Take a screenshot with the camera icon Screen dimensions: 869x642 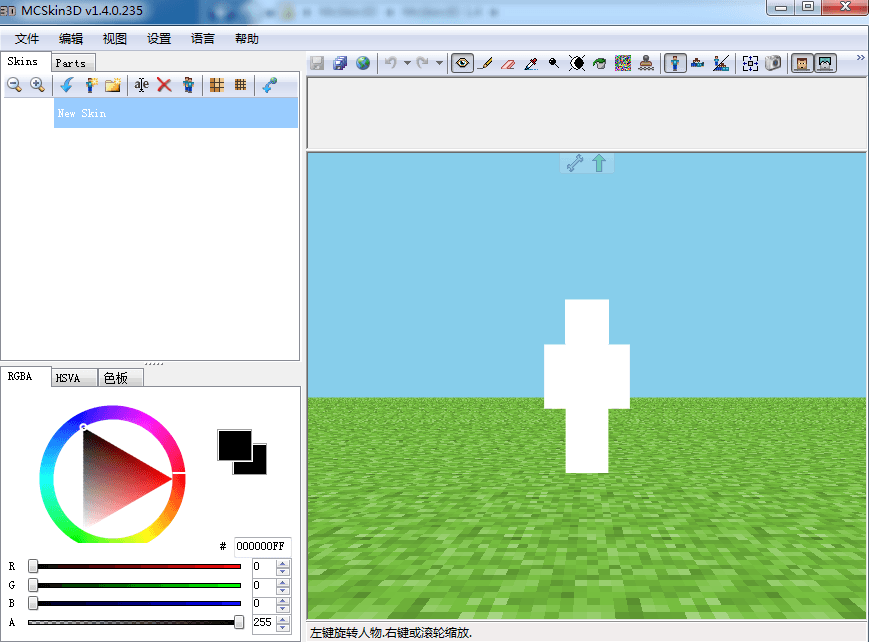pos(773,63)
